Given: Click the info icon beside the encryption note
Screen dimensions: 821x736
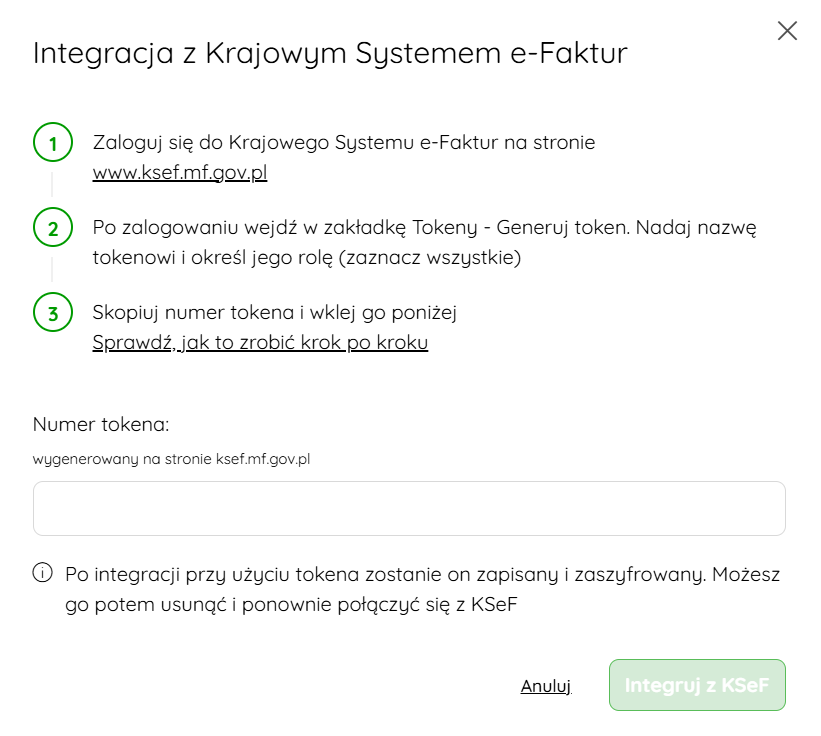Looking at the screenshot, I should [42, 574].
